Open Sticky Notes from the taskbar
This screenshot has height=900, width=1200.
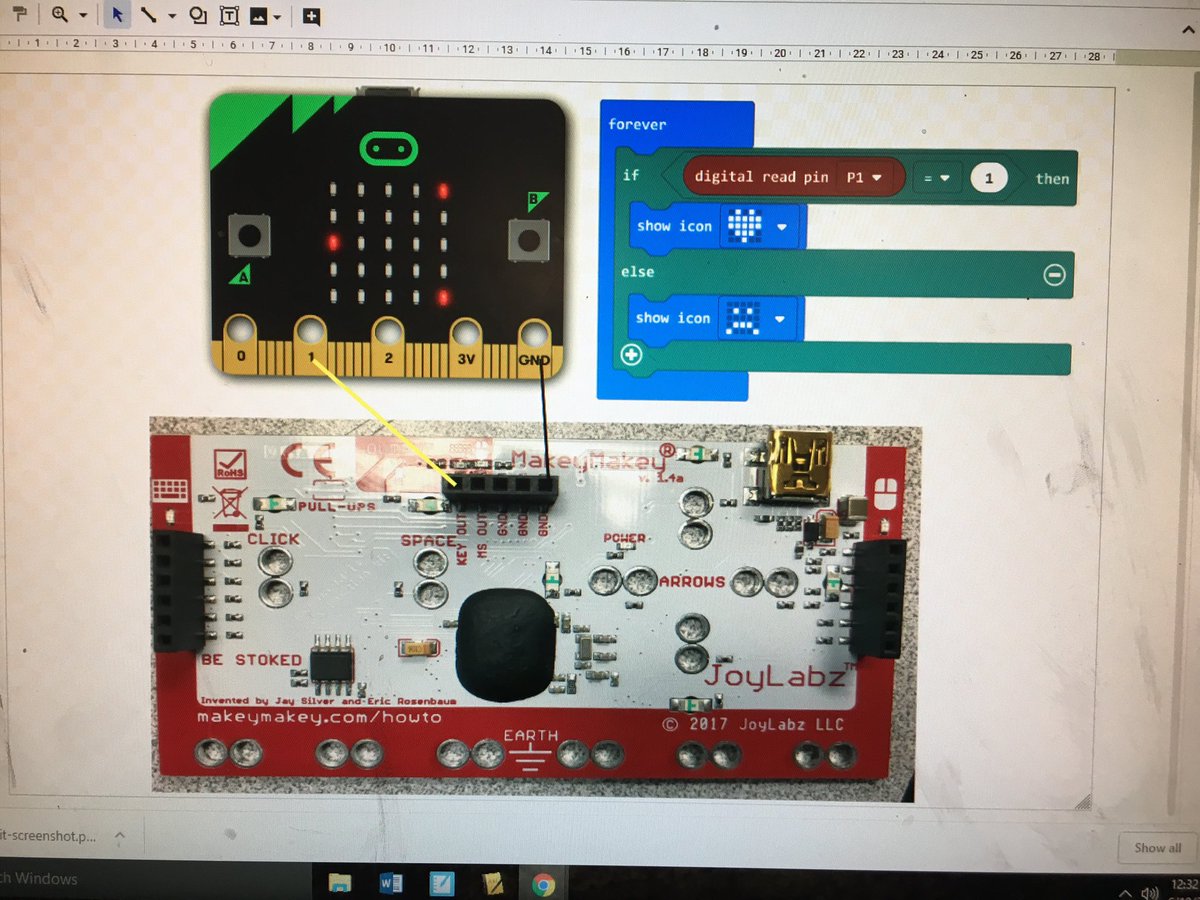[492, 883]
